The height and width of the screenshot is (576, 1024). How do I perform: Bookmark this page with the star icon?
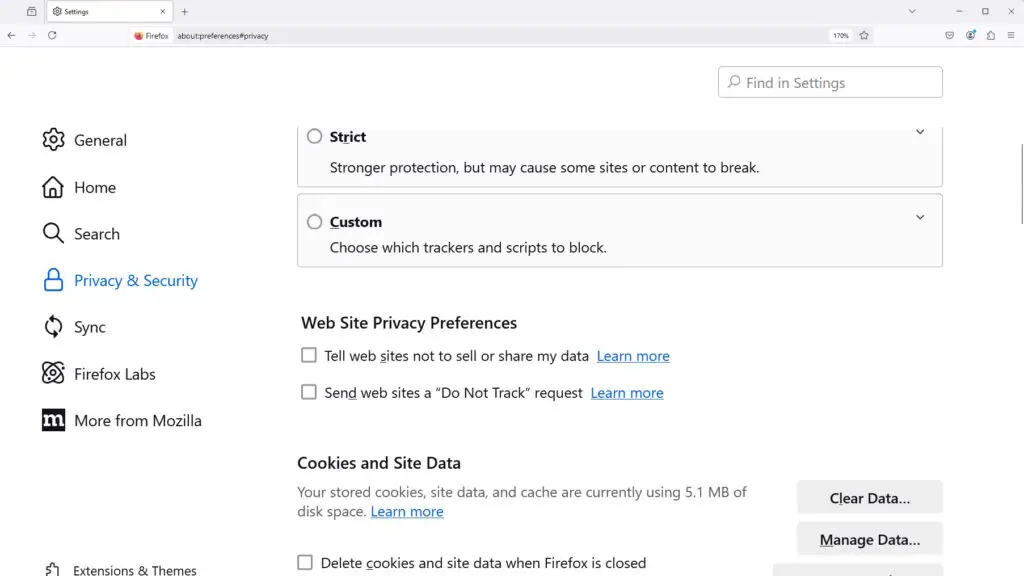pyautogui.click(x=864, y=35)
